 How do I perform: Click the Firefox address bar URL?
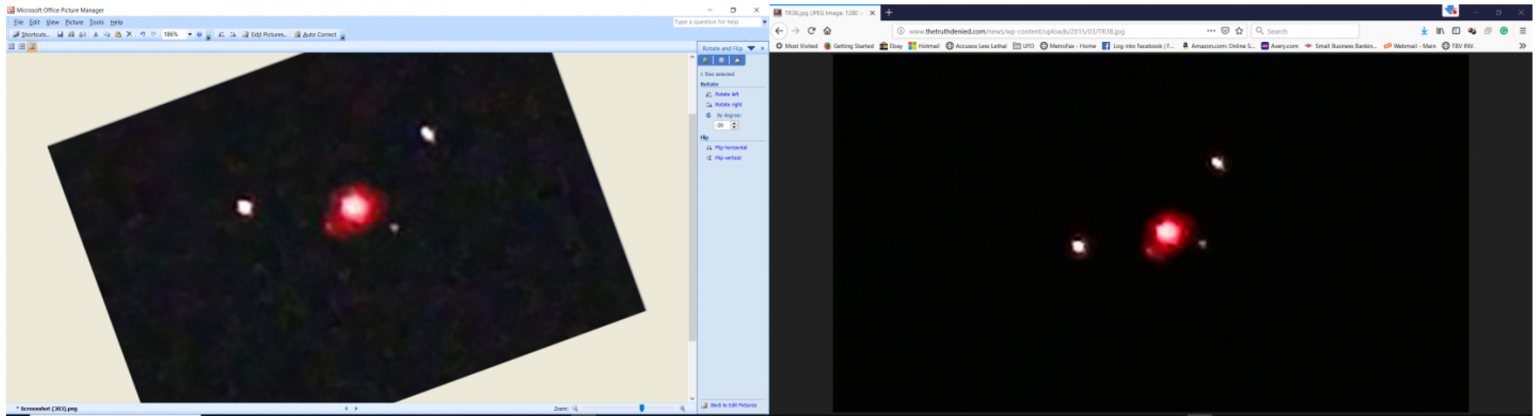[1017, 31]
